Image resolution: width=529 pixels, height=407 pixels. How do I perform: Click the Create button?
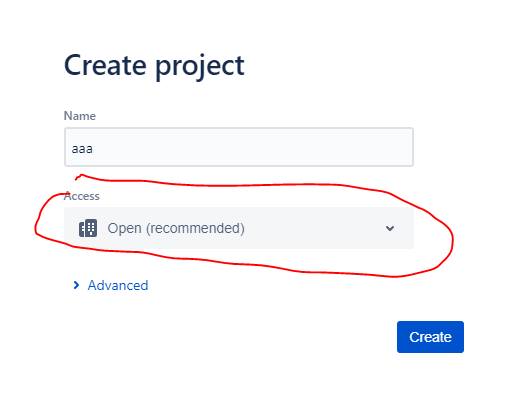pos(430,337)
